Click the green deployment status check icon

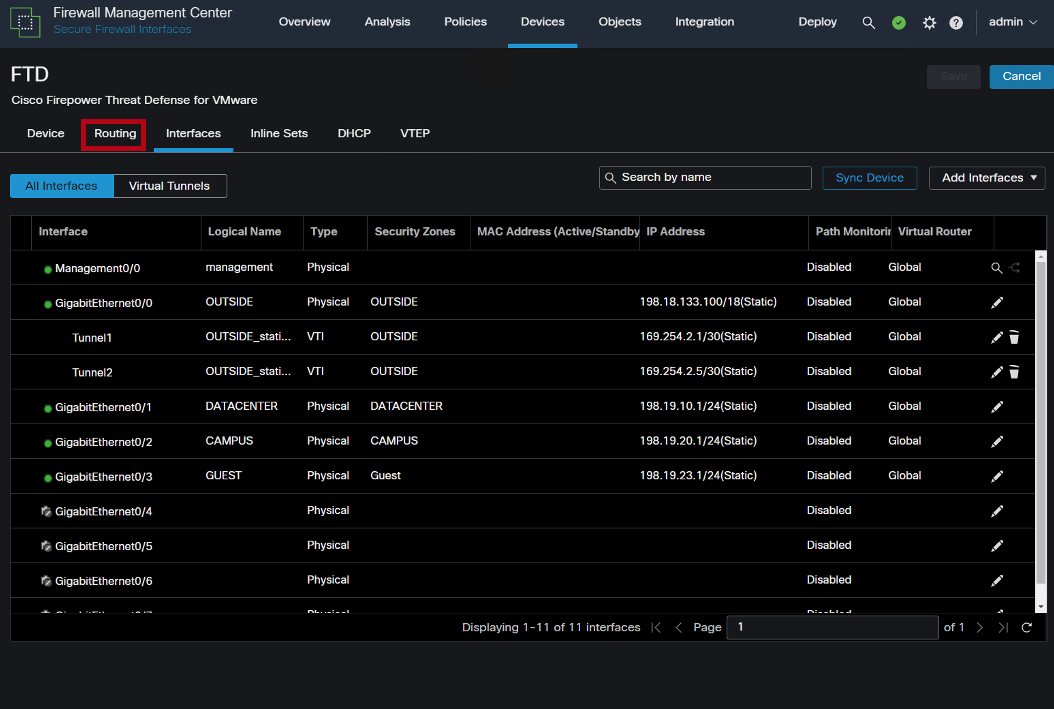coord(899,23)
